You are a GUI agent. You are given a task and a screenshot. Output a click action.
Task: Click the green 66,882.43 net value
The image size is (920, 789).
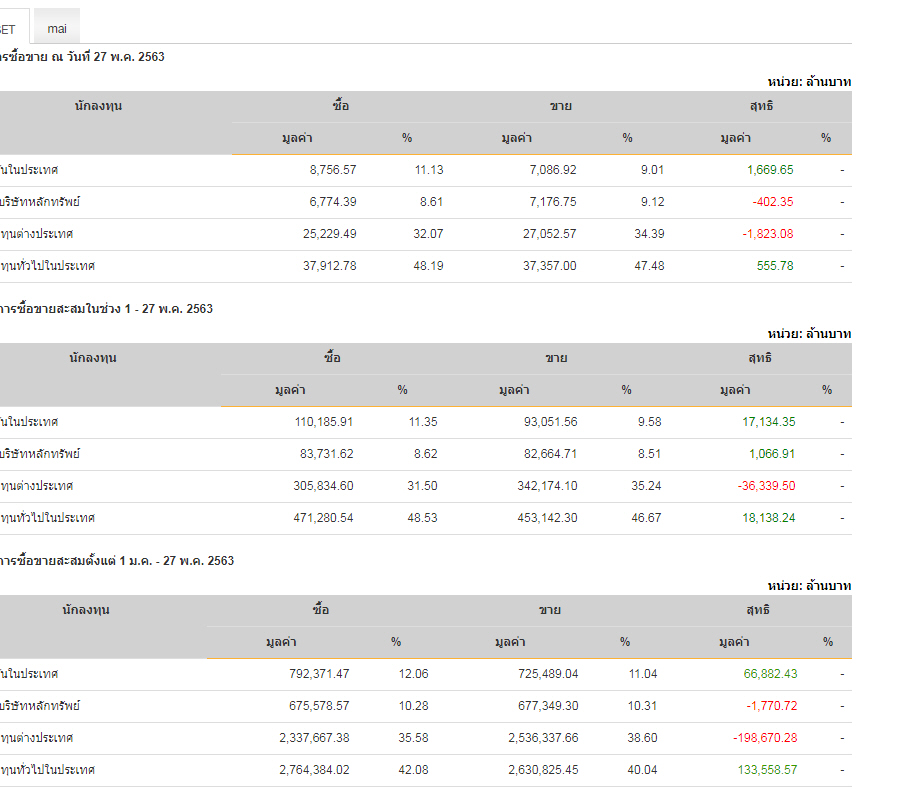coord(770,674)
